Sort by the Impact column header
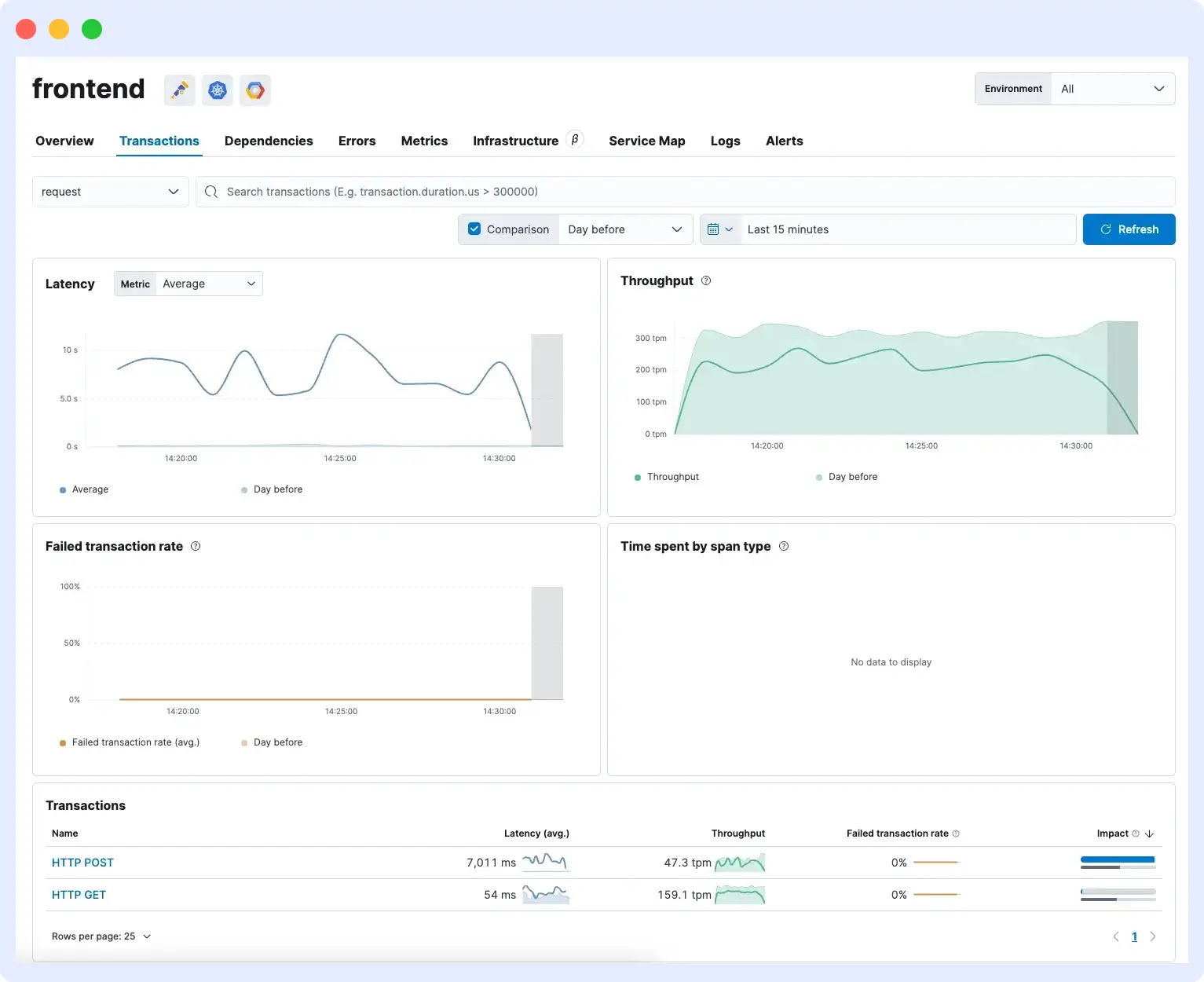Screen dimensions: 1204x982 tap(1113, 834)
